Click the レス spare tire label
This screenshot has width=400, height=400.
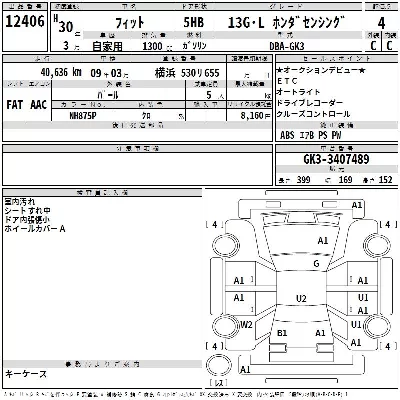pos(218,383)
